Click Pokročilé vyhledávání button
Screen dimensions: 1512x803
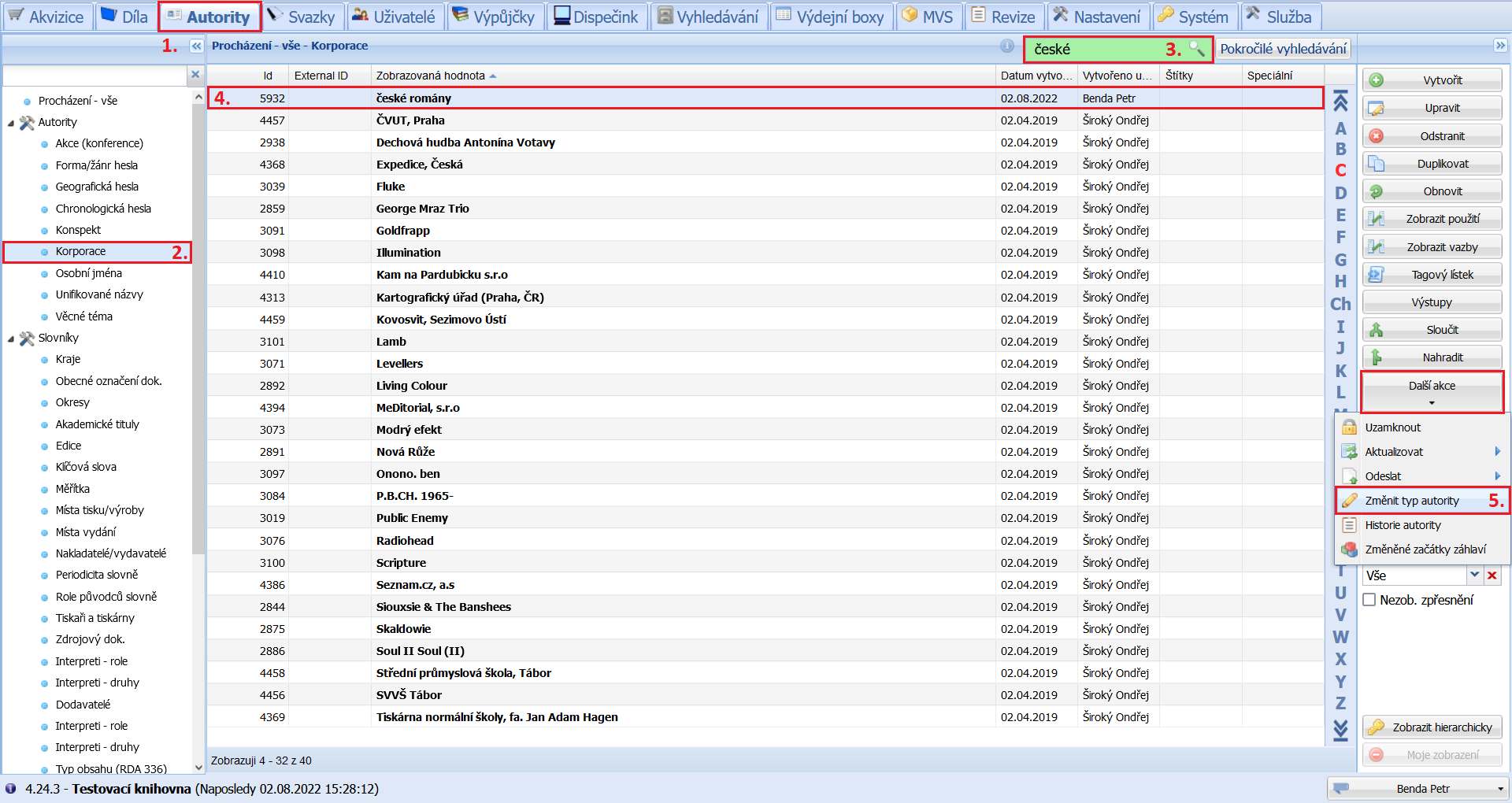[1283, 49]
